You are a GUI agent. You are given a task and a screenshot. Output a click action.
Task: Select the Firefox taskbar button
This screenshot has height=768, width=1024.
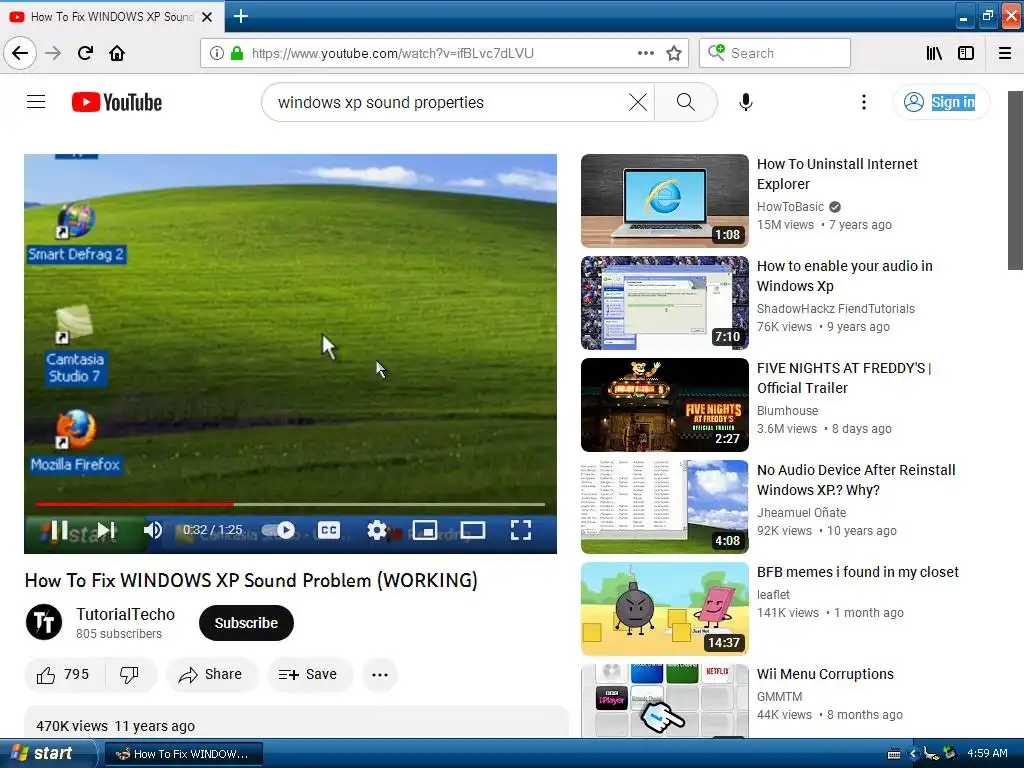[183, 754]
